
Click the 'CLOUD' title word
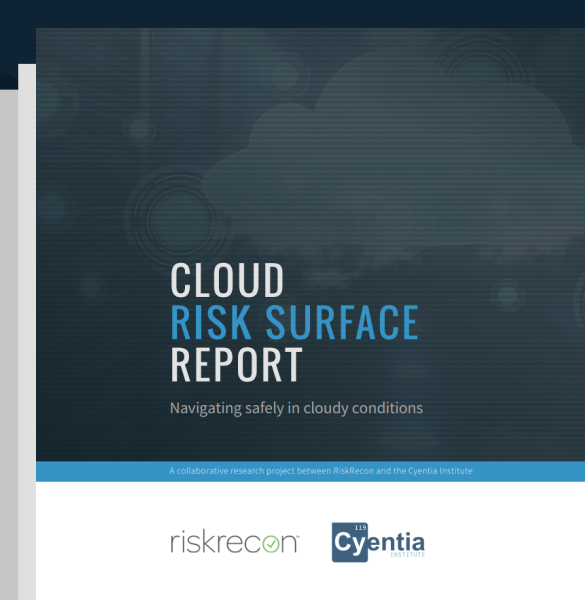click(x=227, y=280)
